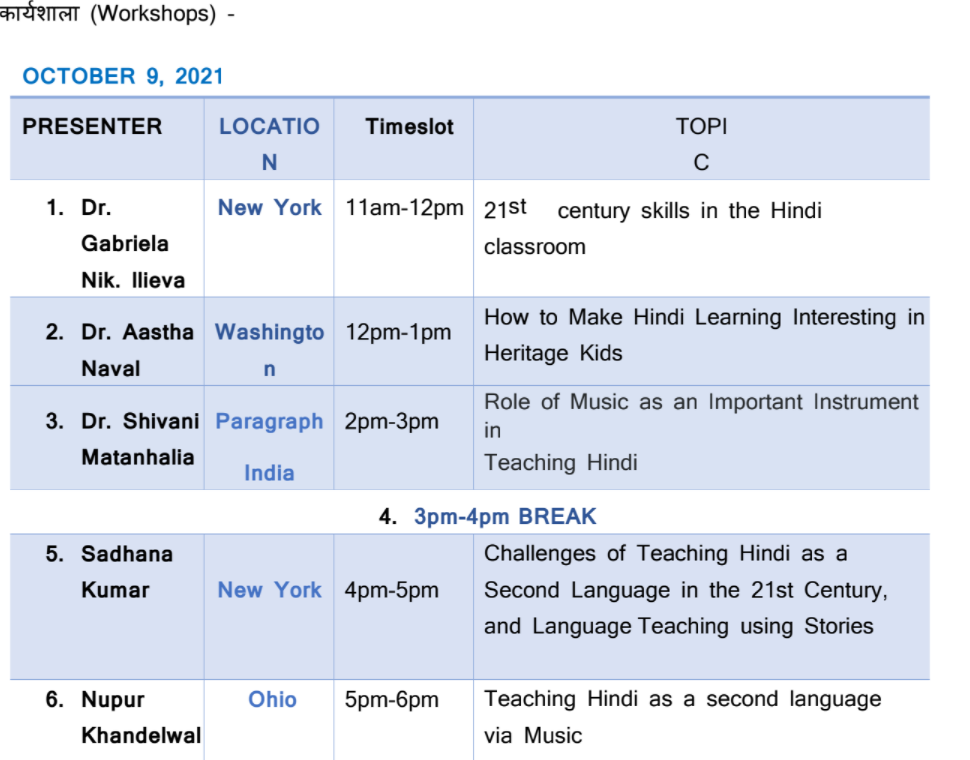Click the OCTOBER 9, 2021 date heading
The width and height of the screenshot is (970, 760).
pyautogui.click(x=123, y=76)
